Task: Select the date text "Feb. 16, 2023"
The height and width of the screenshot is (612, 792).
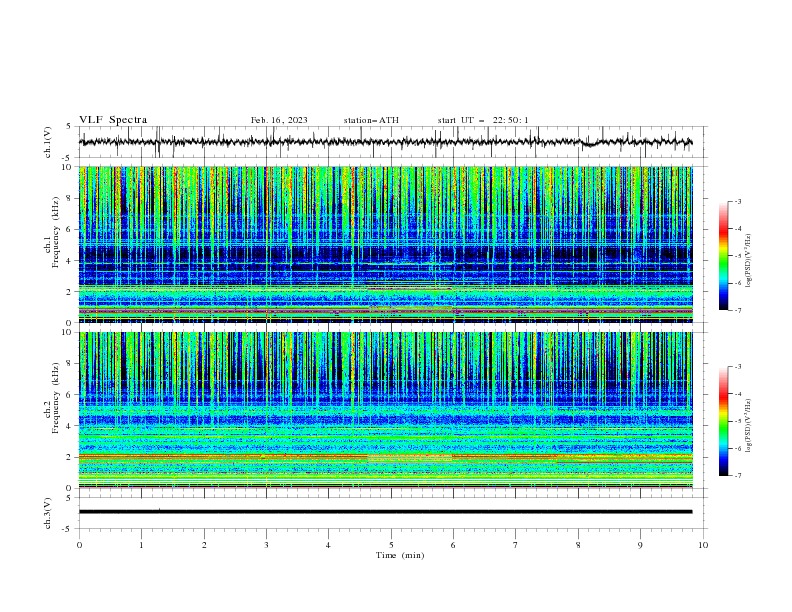Action: 279,120
